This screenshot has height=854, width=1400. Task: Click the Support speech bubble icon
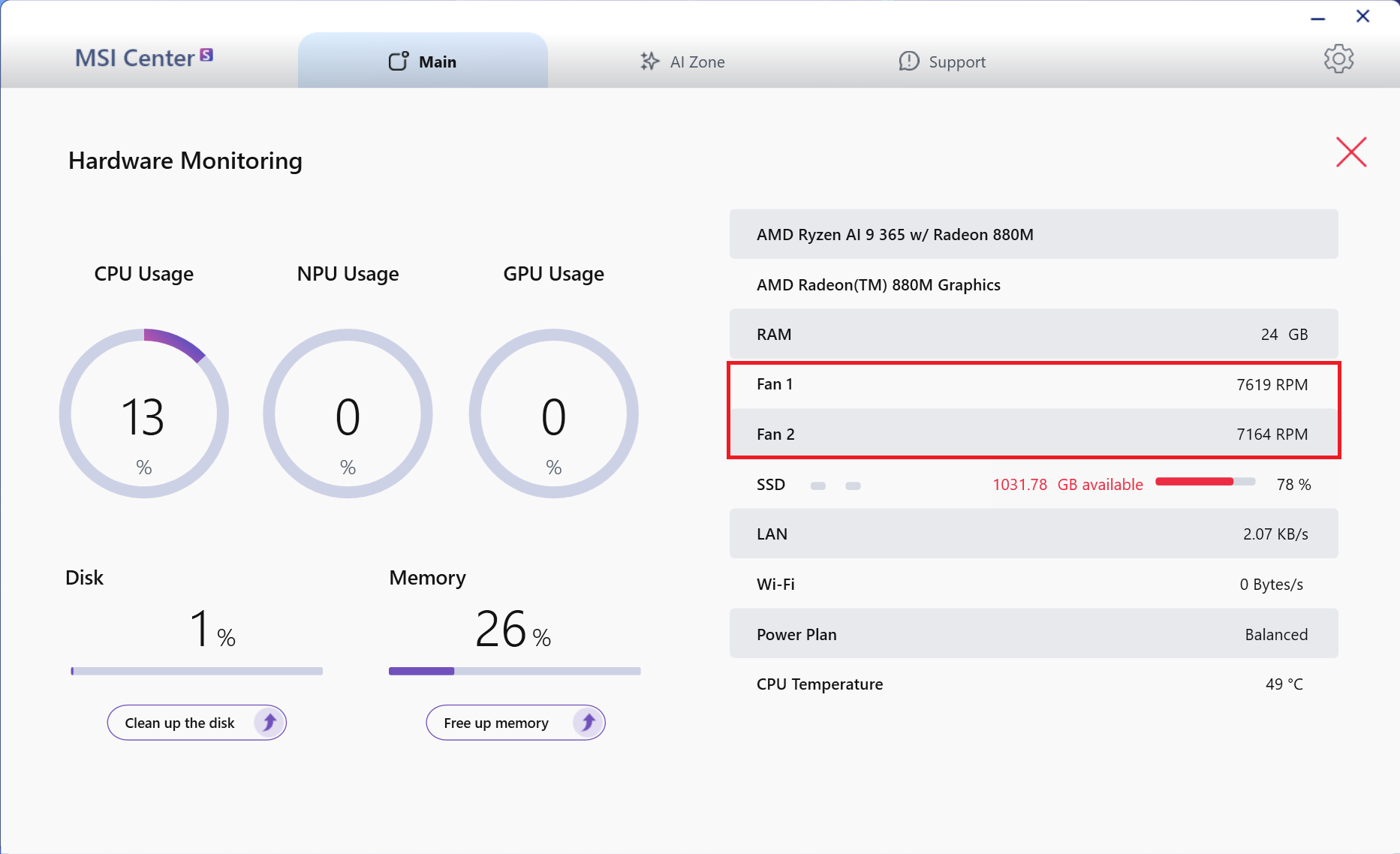tap(908, 62)
